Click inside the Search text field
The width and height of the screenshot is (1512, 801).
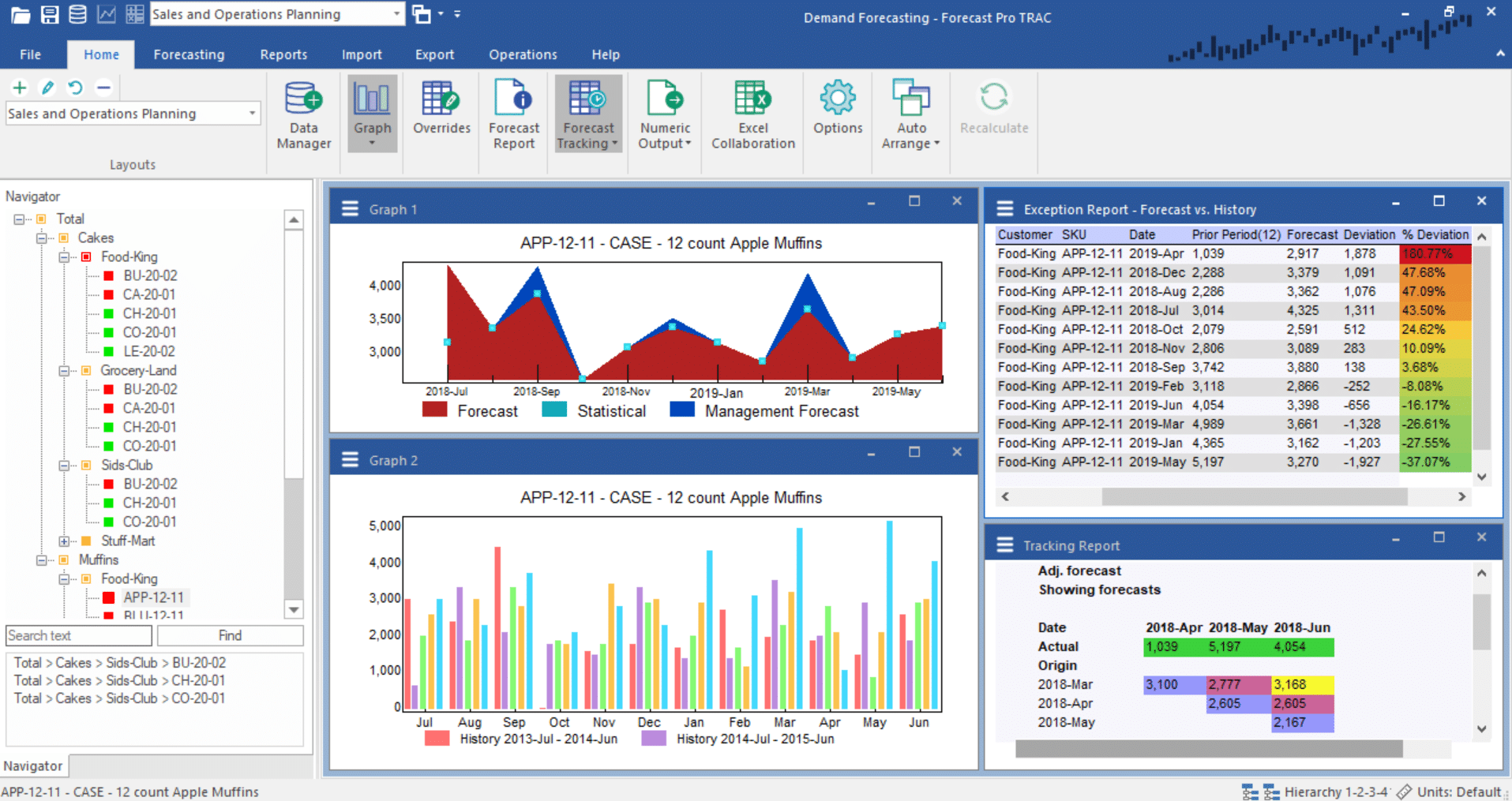tap(77, 635)
